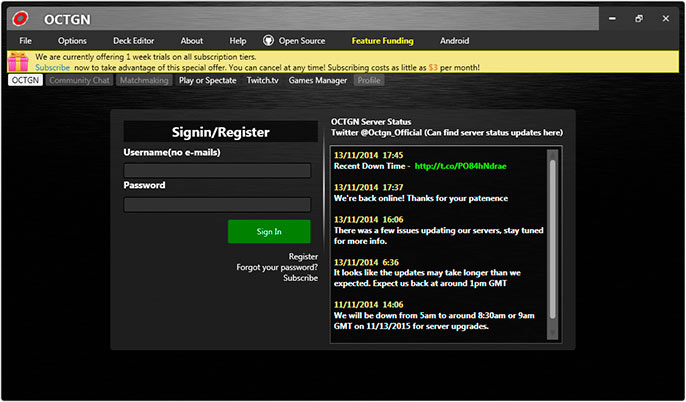The image size is (686, 402).
Task: Focus the Username input field
Action: pos(217,170)
